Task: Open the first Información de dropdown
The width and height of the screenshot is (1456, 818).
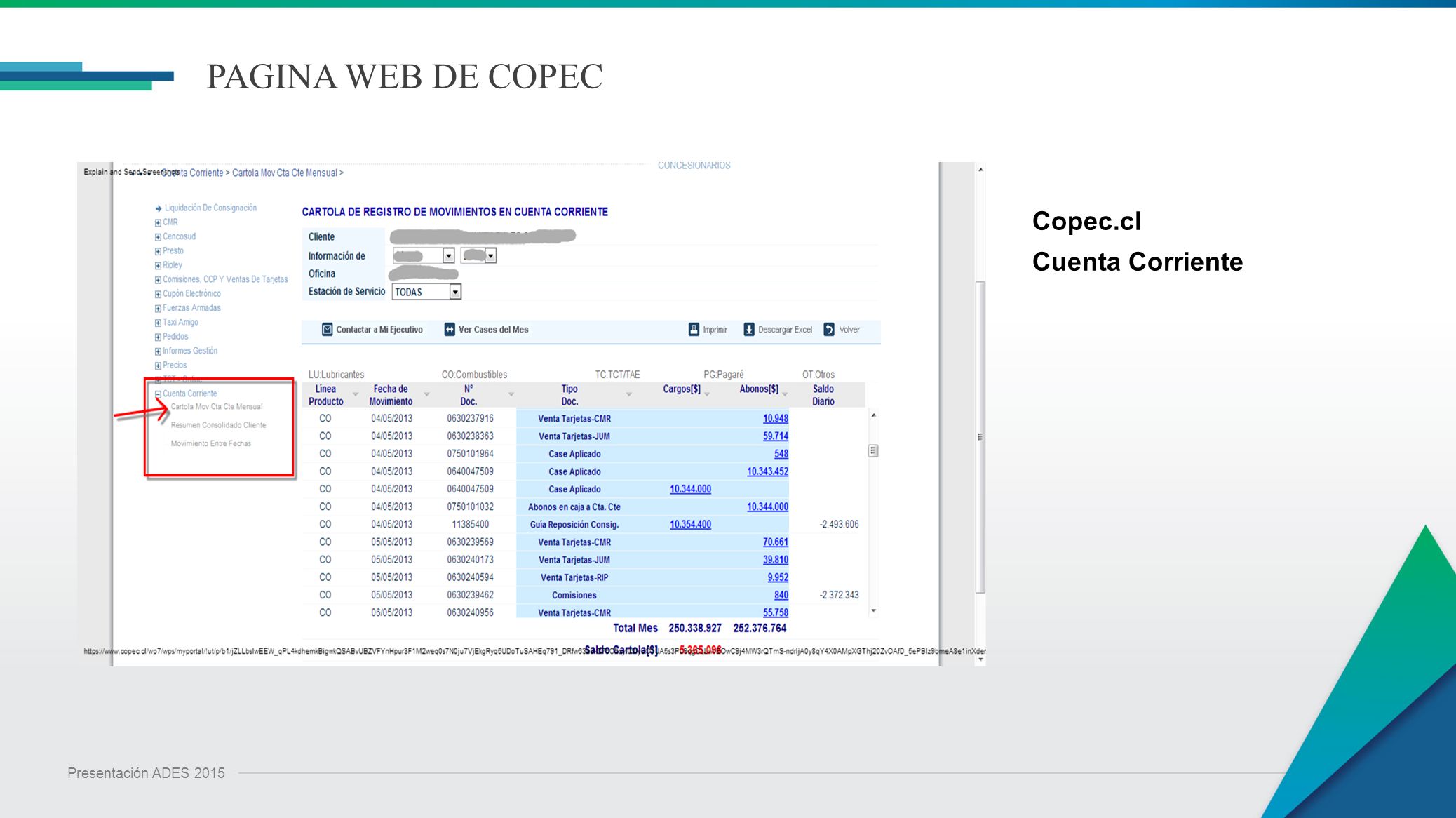Action: coord(448,256)
